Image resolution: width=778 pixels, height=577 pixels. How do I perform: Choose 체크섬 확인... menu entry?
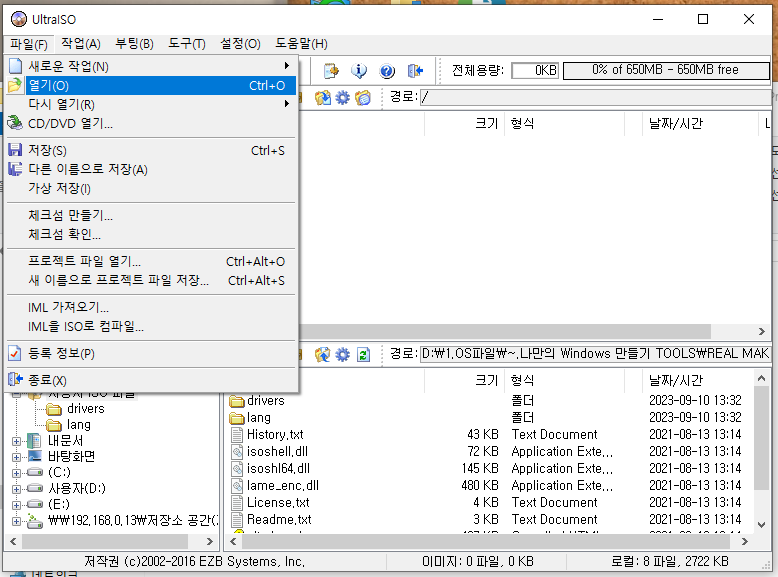tap(150, 234)
